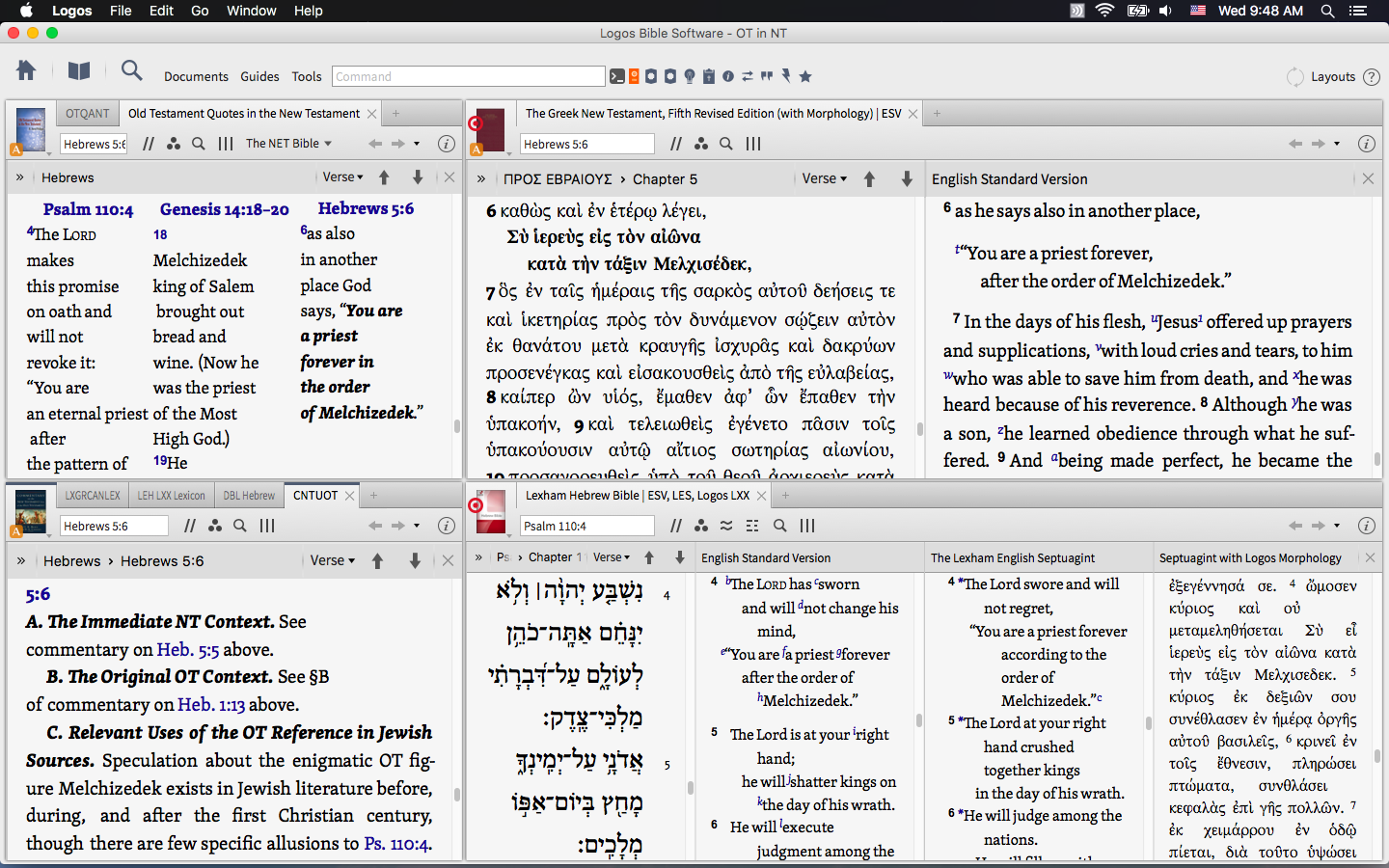Open Verse dropdown in CNTUOT panel
This screenshot has height=868, width=1389.
click(332, 560)
